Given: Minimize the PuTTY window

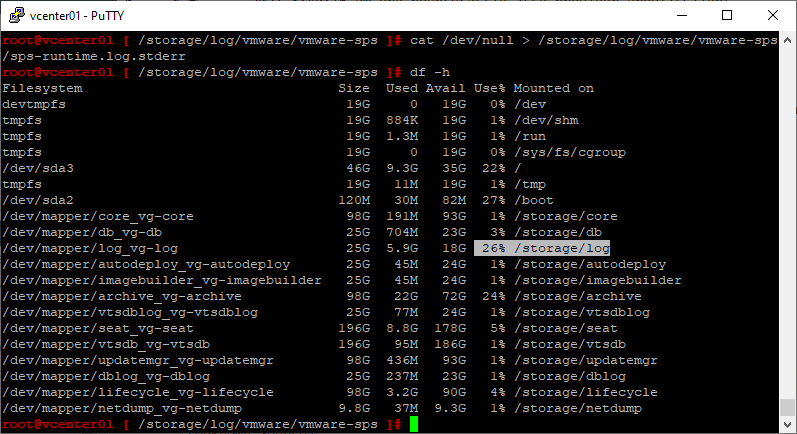Looking at the screenshot, I should point(680,15).
